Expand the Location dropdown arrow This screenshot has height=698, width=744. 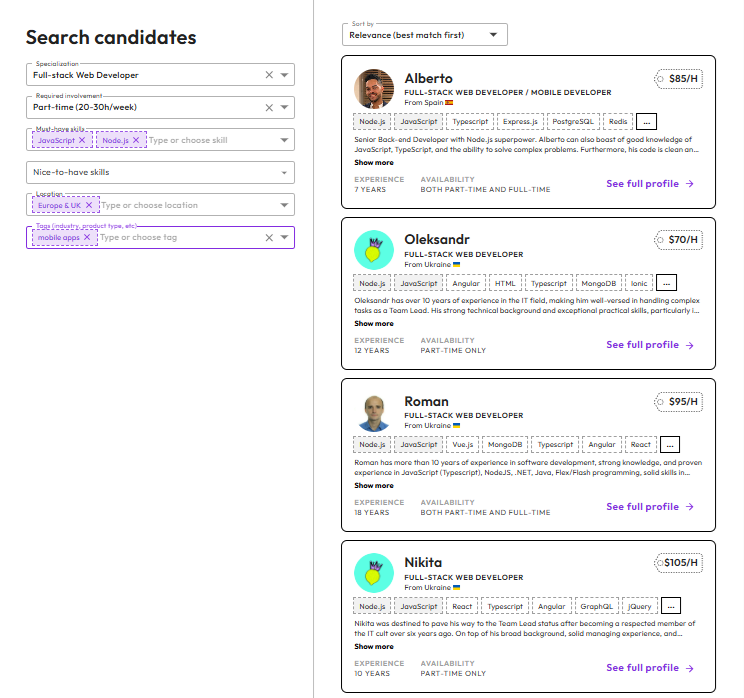point(285,205)
